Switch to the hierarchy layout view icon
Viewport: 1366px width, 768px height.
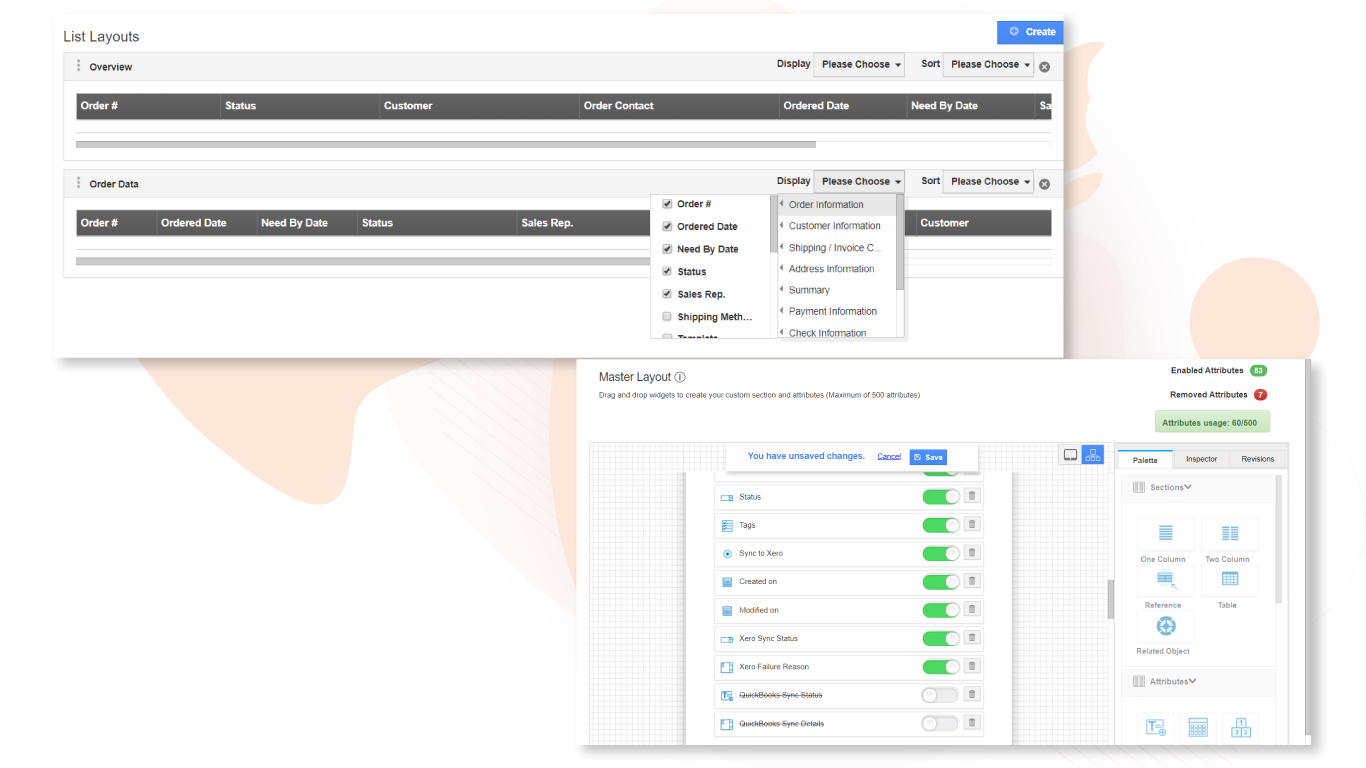[1092, 455]
